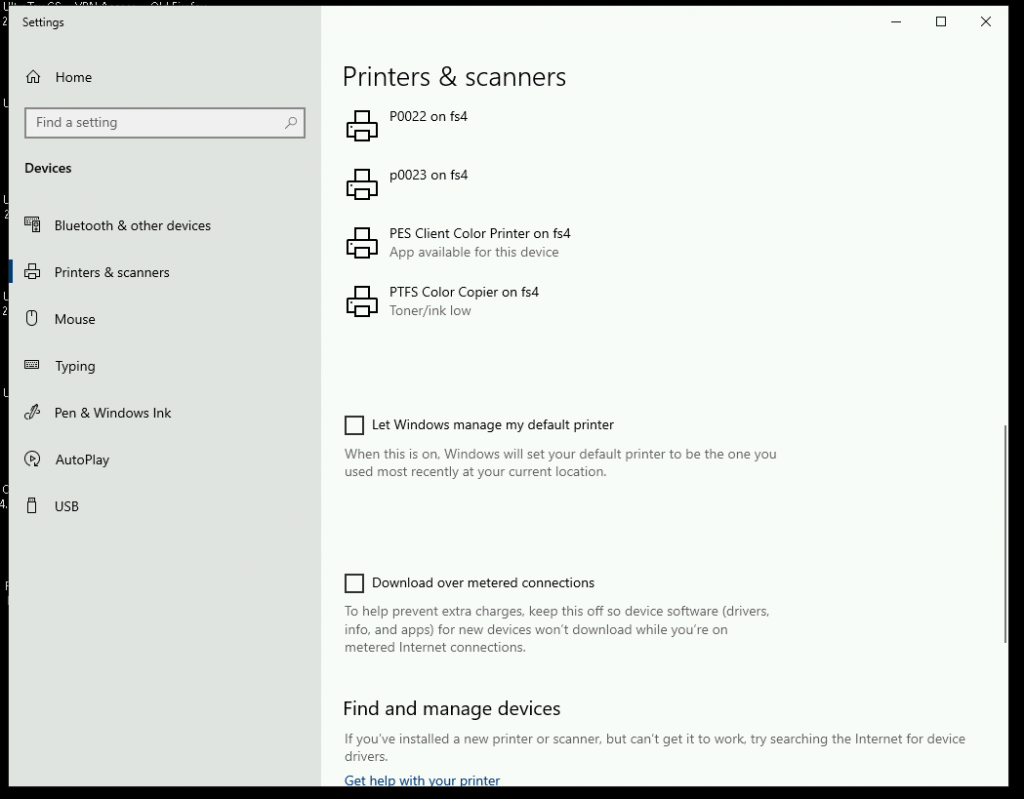Click the Find and manage devices heading
The width and height of the screenshot is (1024, 799).
coord(452,709)
